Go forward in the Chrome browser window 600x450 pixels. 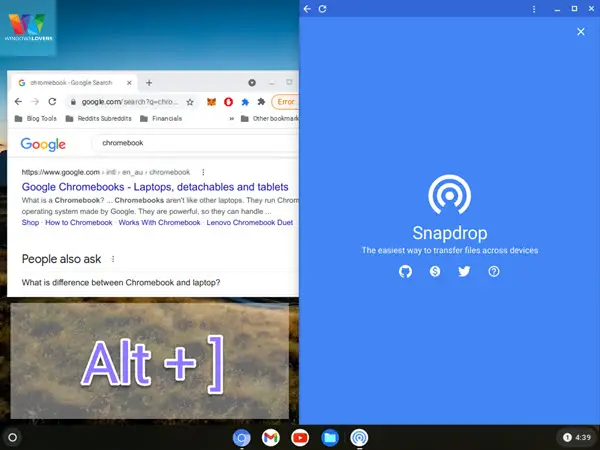point(35,101)
